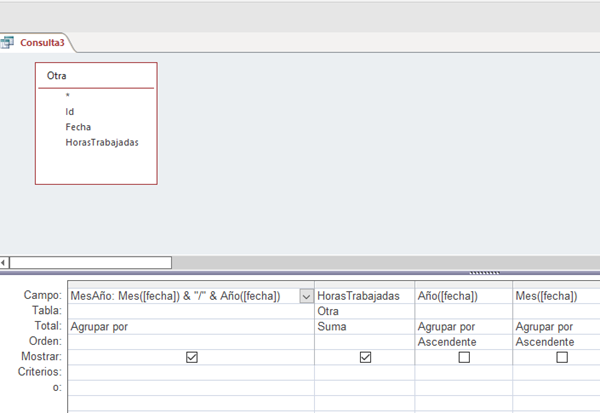The height and width of the screenshot is (413, 600).
Task: Select the asterisk all-fields row in Otra
Action: 67,96
